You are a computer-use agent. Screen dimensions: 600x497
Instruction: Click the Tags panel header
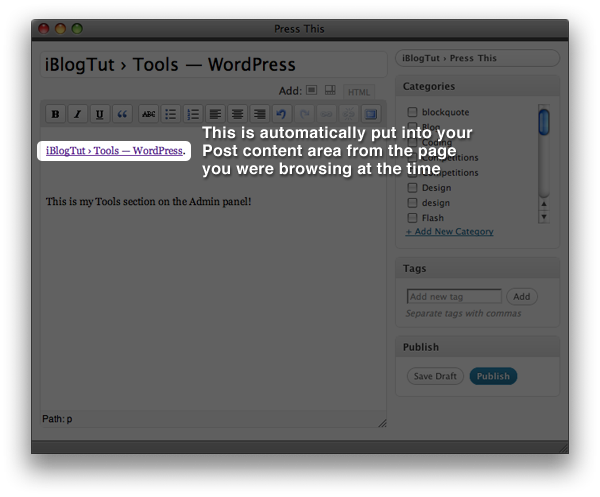(478, 269)
